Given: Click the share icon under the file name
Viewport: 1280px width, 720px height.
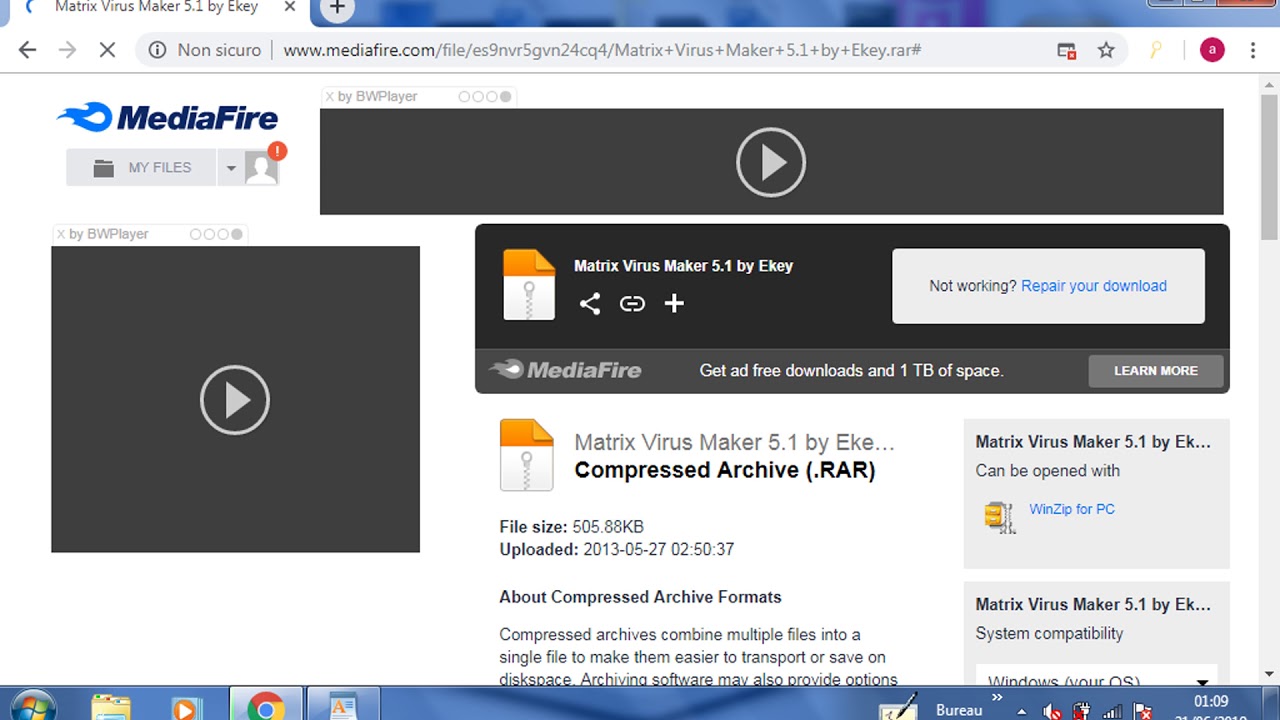Looking at the screenshot, I should tap(590, 304).
